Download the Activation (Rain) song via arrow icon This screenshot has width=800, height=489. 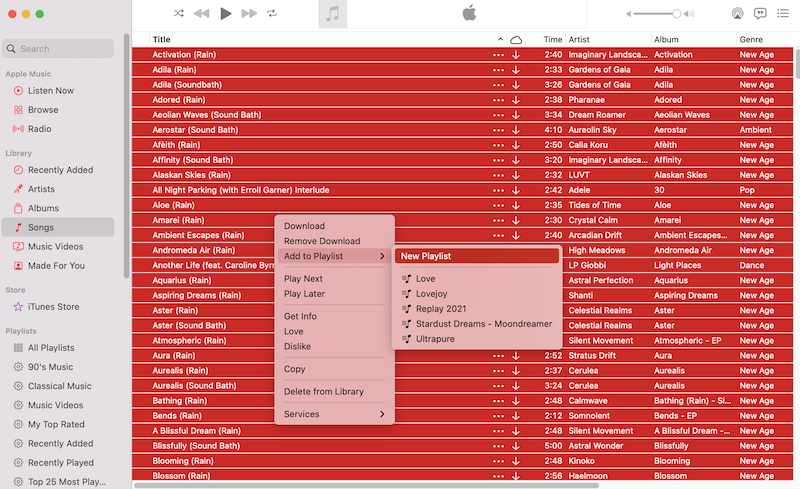(516, 55)
